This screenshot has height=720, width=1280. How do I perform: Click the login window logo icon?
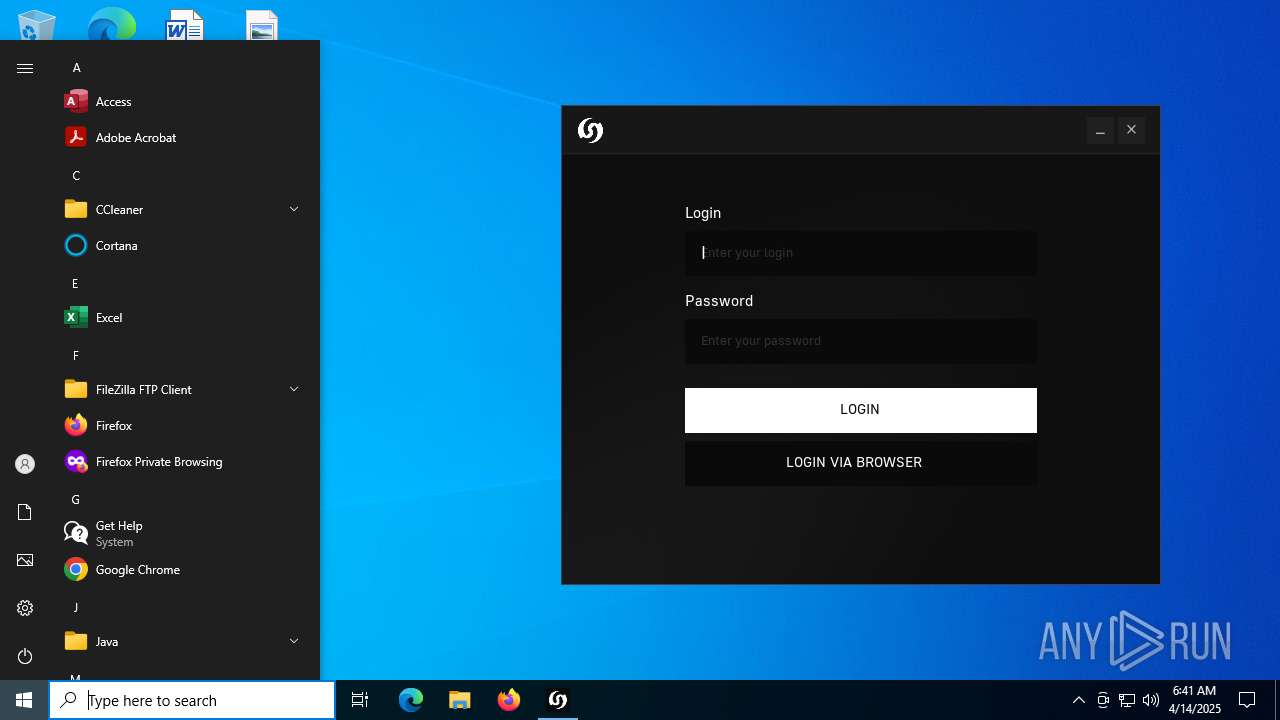(590, 130)
